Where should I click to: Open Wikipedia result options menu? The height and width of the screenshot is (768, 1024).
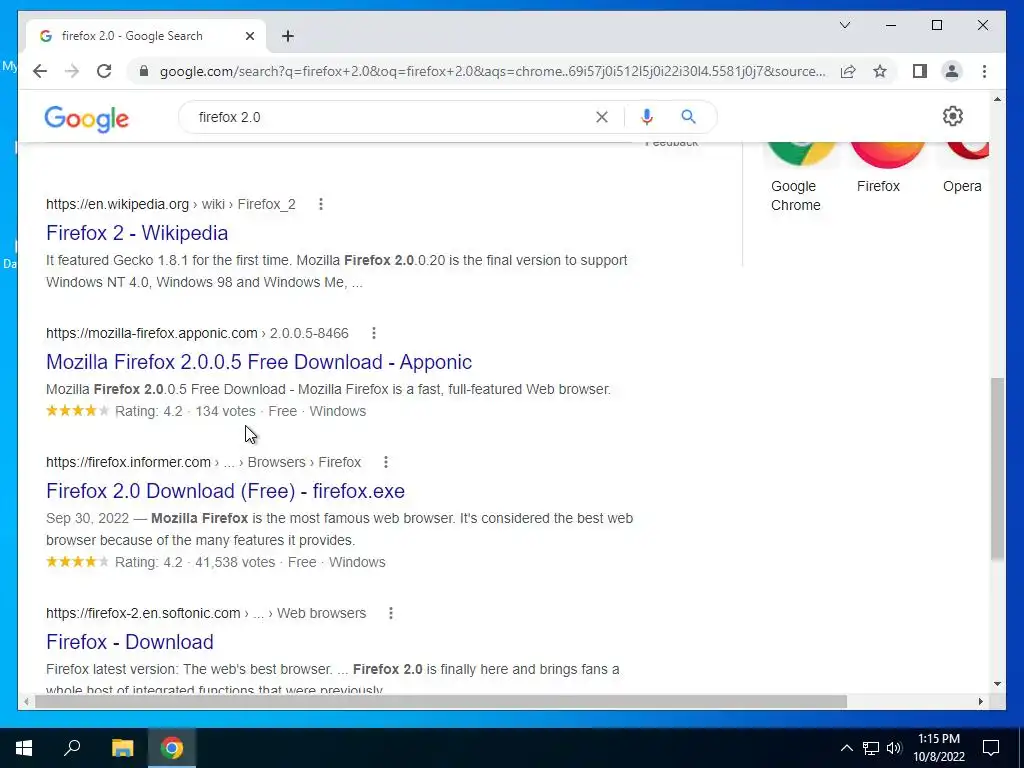coord(321,204)
